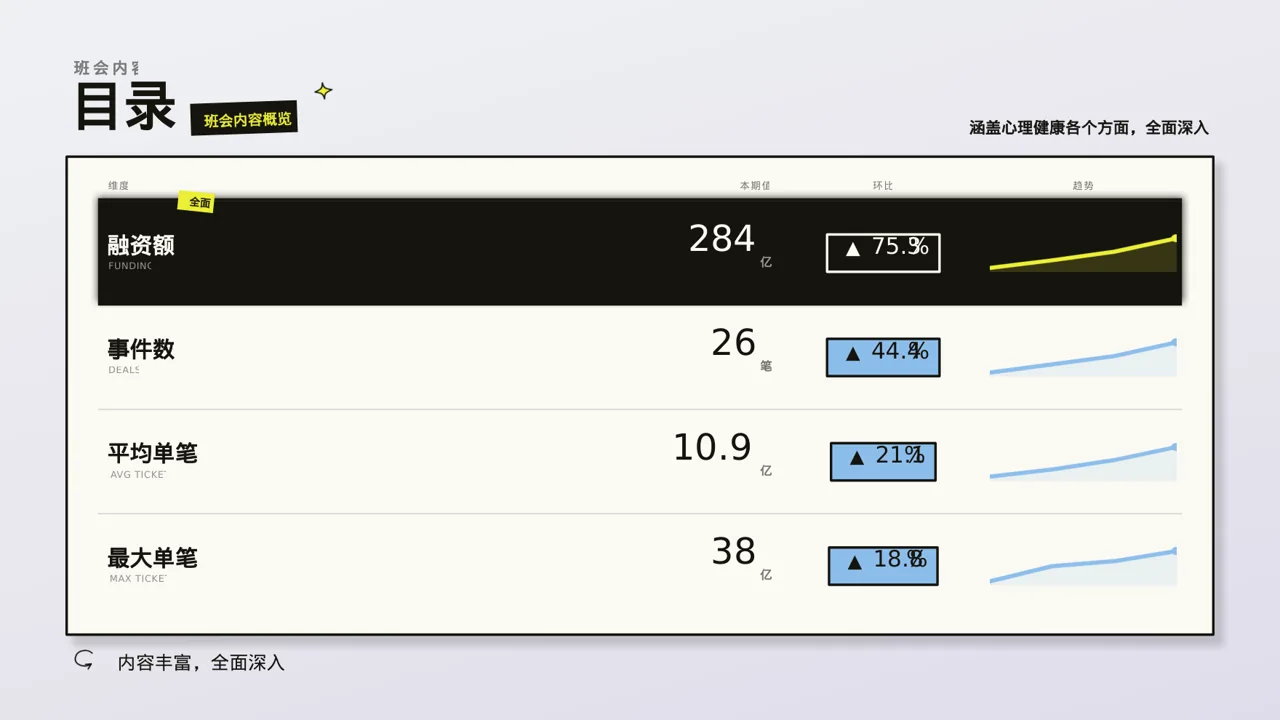This screenshot has height=720, width=1280.
Task: Click the blue trend sparkline for 事件数
Action: coord(1083,358)
